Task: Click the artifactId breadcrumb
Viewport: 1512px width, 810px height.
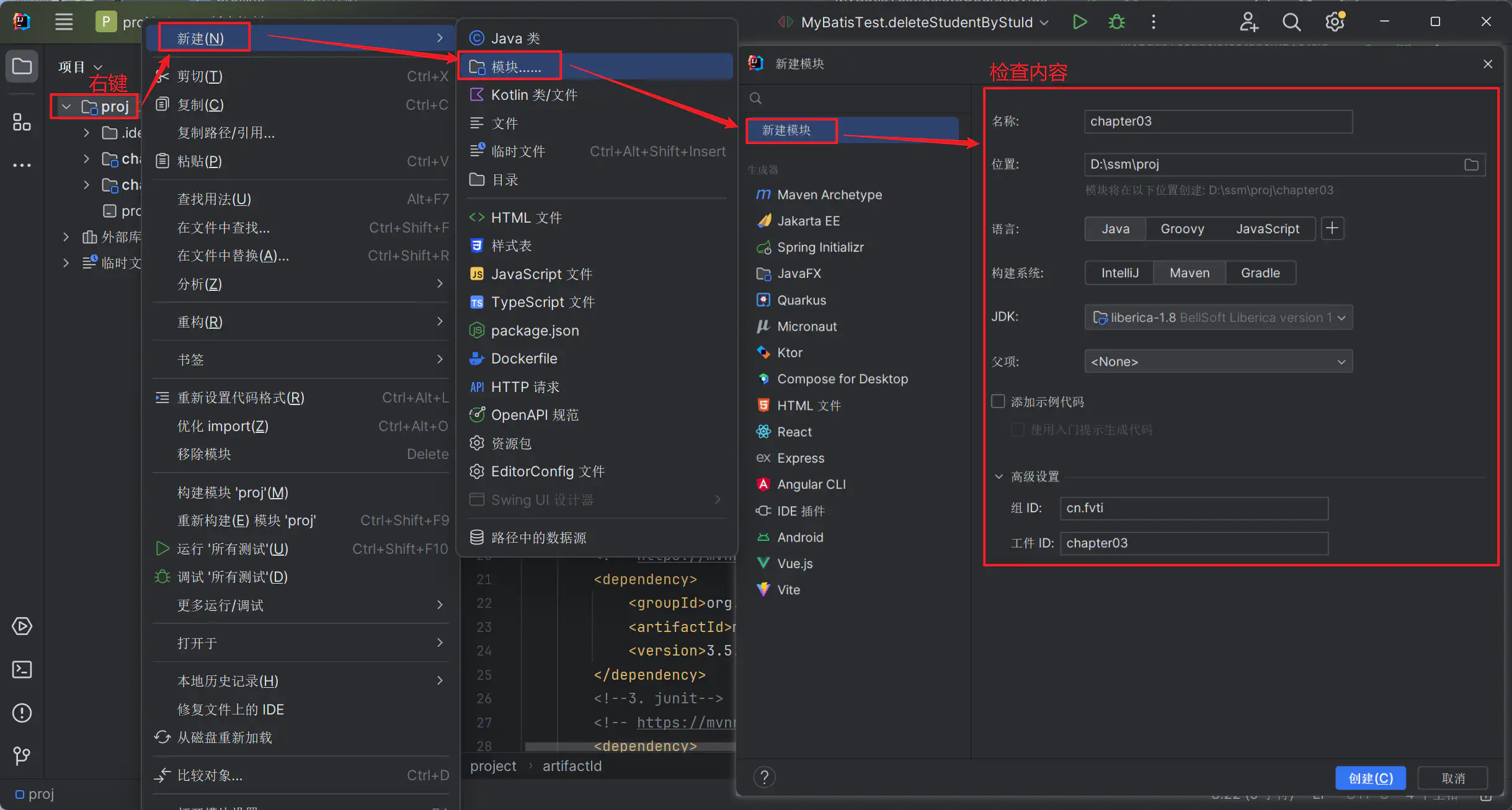Action: [572, 766]
